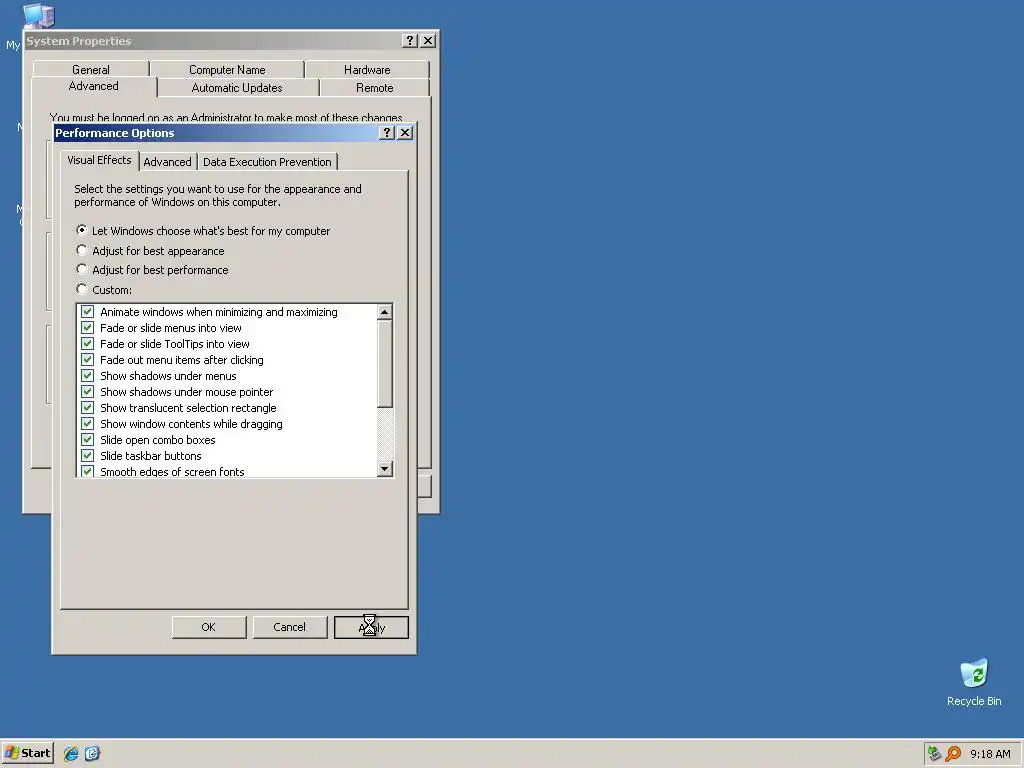Close the System Properties window

click(x=428, y=40)
